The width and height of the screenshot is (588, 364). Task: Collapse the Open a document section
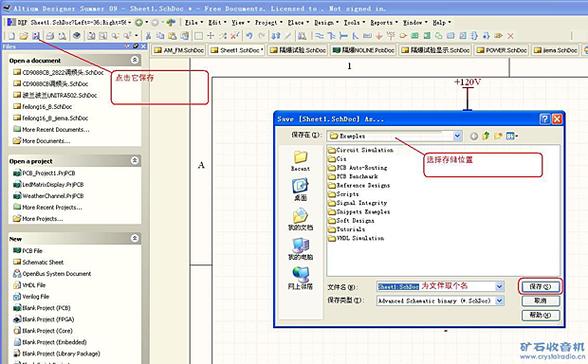coord(135,60)
